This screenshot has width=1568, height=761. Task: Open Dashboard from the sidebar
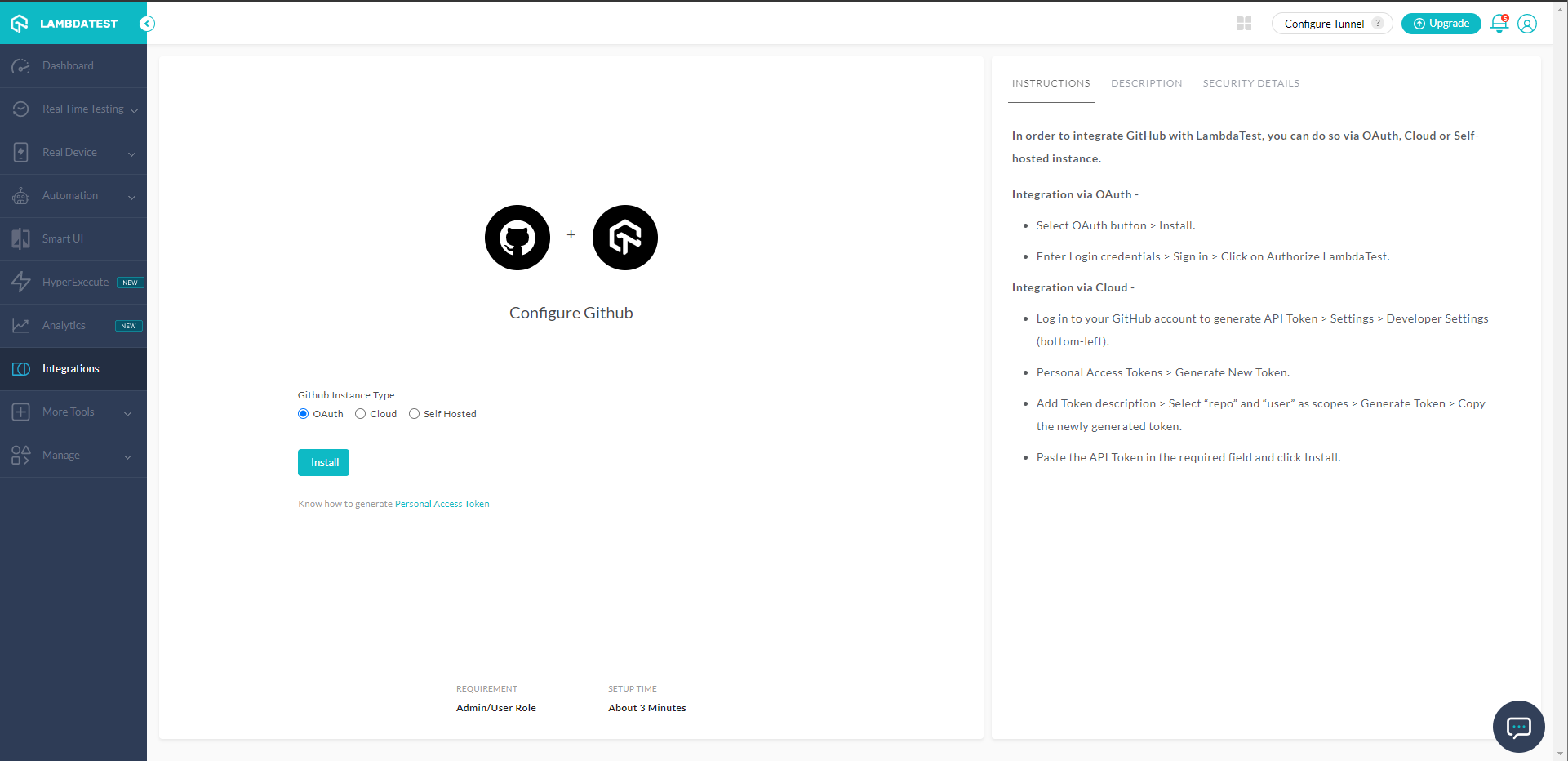[x=73, y=66]
